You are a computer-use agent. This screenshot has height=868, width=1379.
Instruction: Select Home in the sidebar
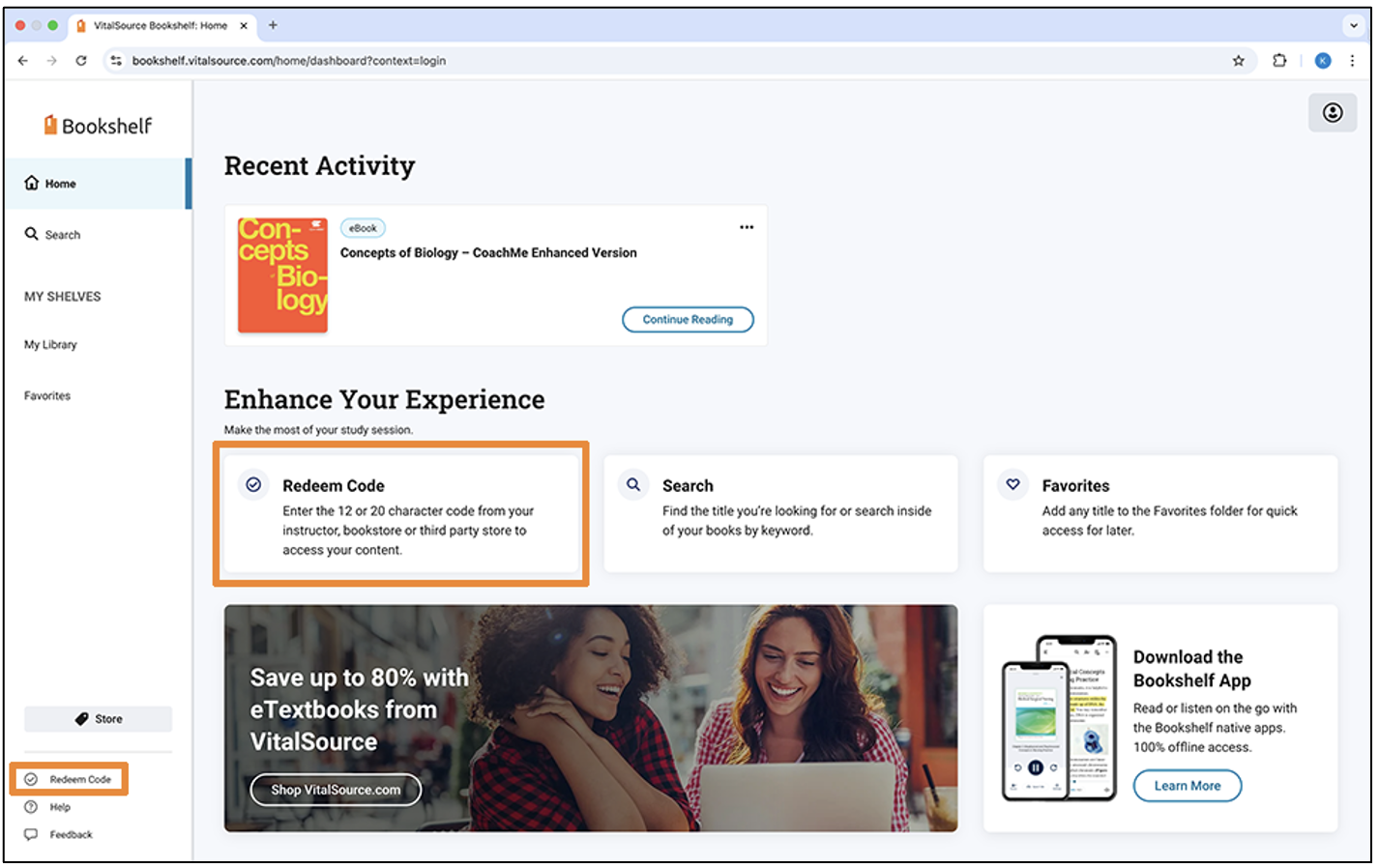coord(60,184)
